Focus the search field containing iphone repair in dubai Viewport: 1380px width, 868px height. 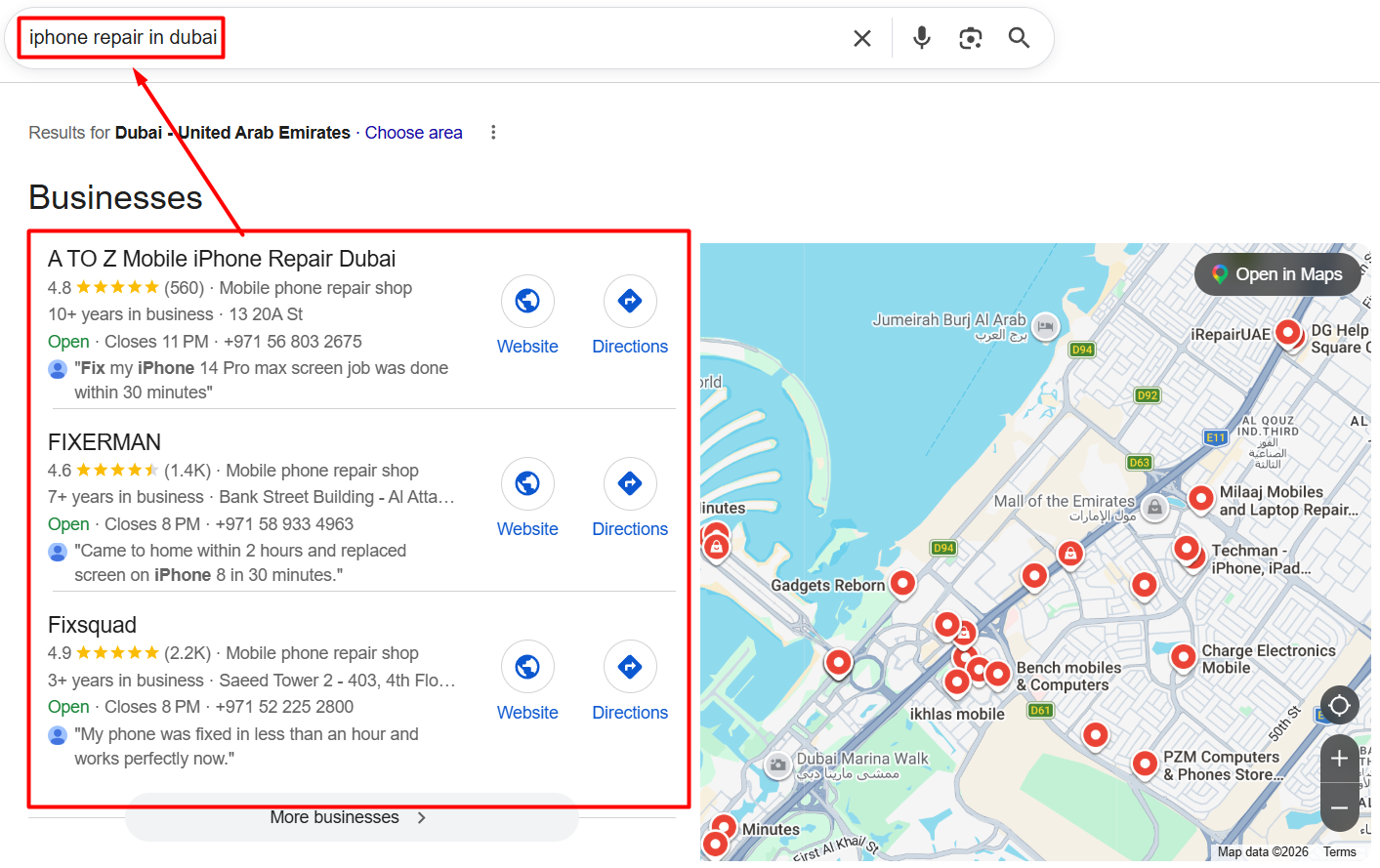coord(430,38)
